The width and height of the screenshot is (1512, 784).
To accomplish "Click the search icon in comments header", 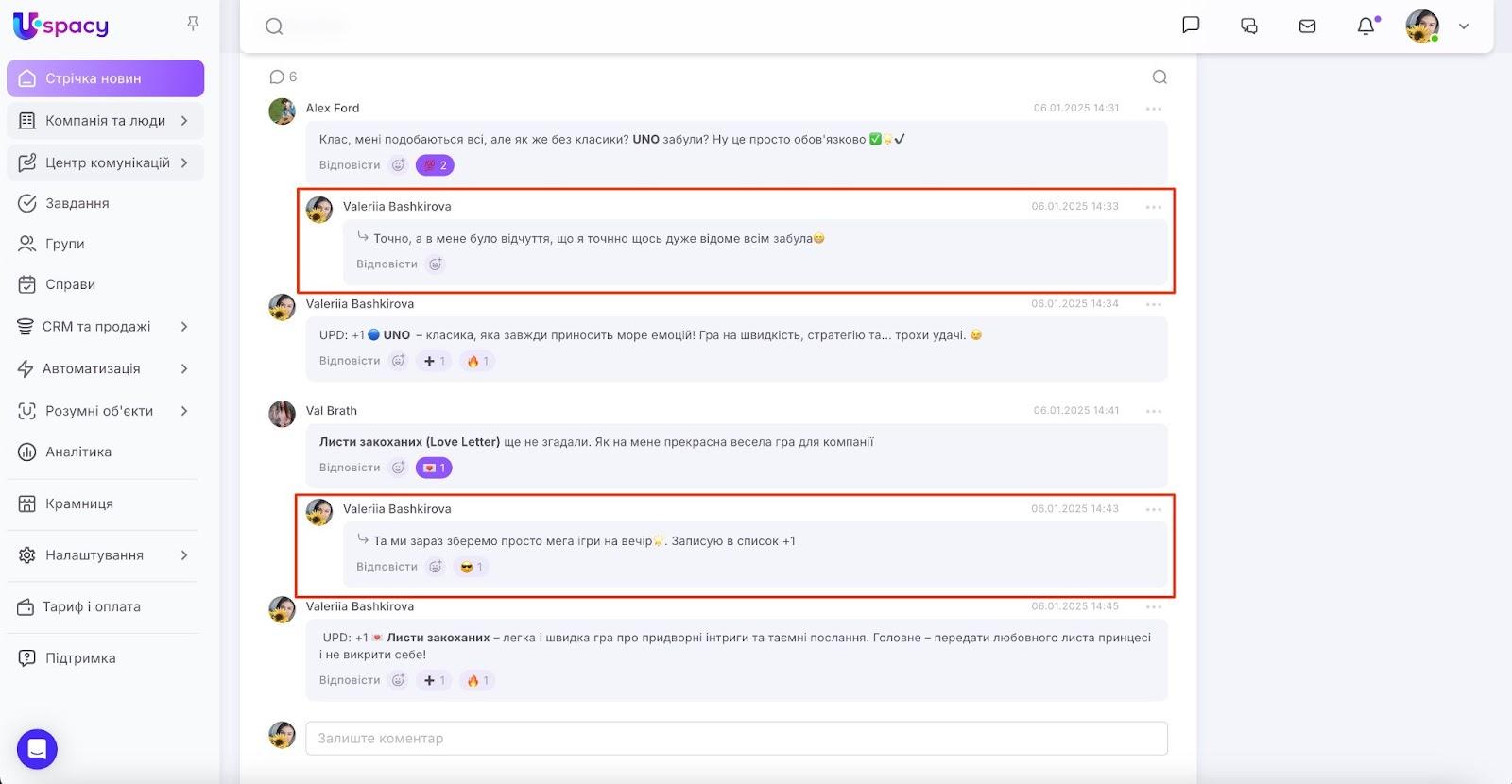I will [1160, 77].
